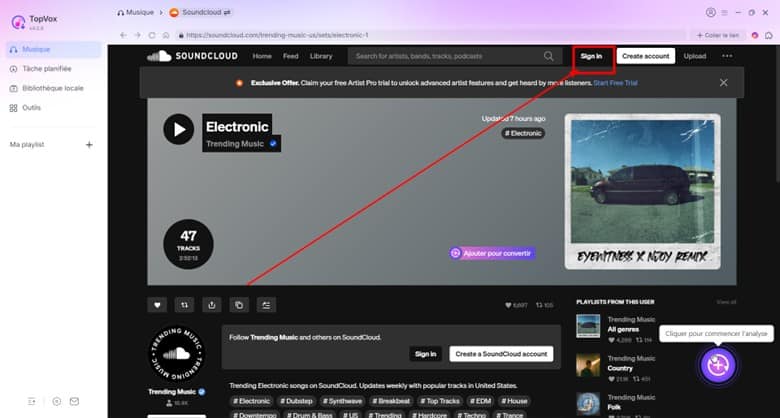Viewport: 780px width, 418px height.
Task: Open the All genres playlist
Action: [623, 329]
